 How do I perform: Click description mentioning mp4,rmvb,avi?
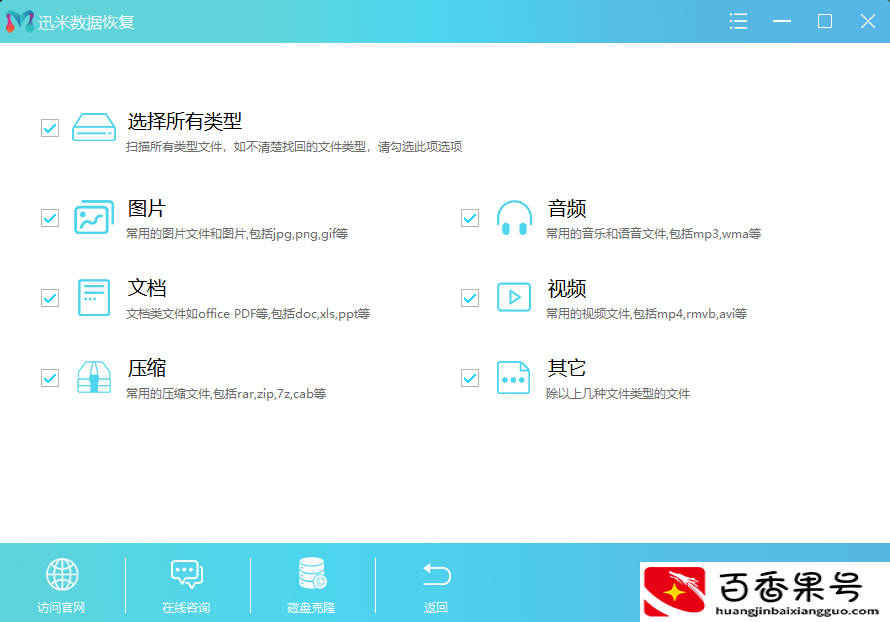[646, 314]
